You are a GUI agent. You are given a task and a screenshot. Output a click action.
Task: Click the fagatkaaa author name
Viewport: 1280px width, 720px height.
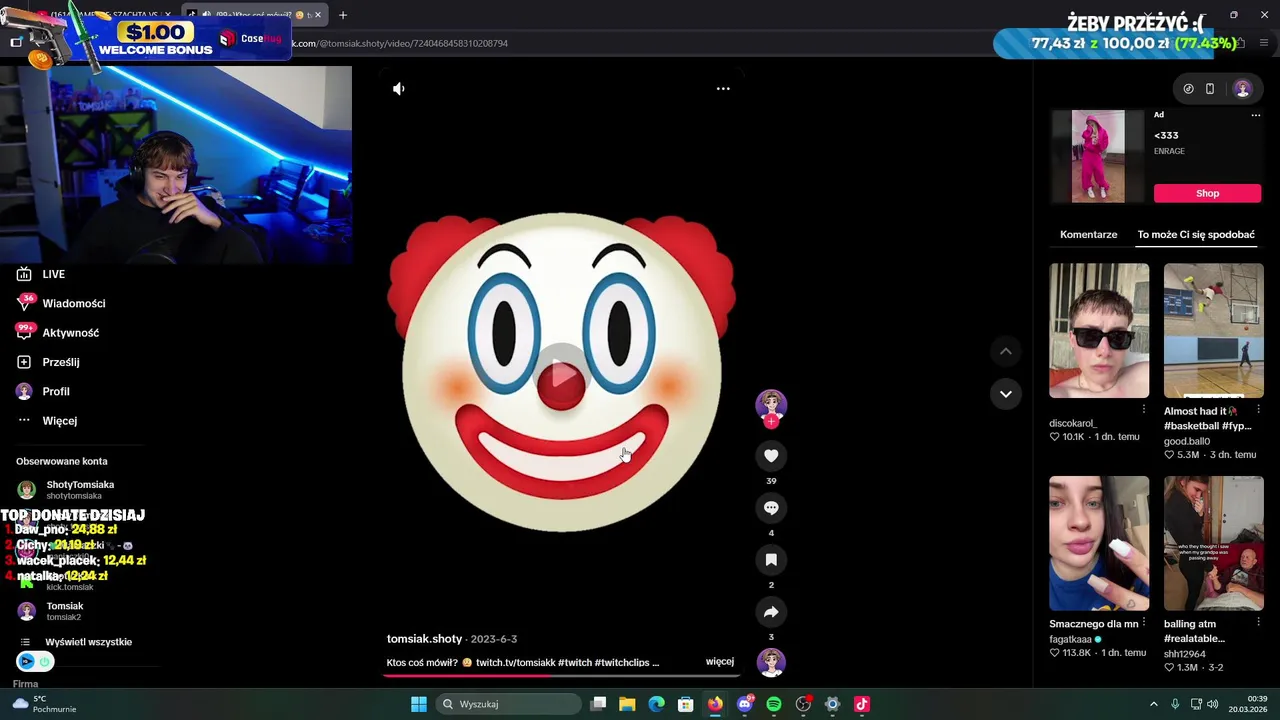(1070, 639)
